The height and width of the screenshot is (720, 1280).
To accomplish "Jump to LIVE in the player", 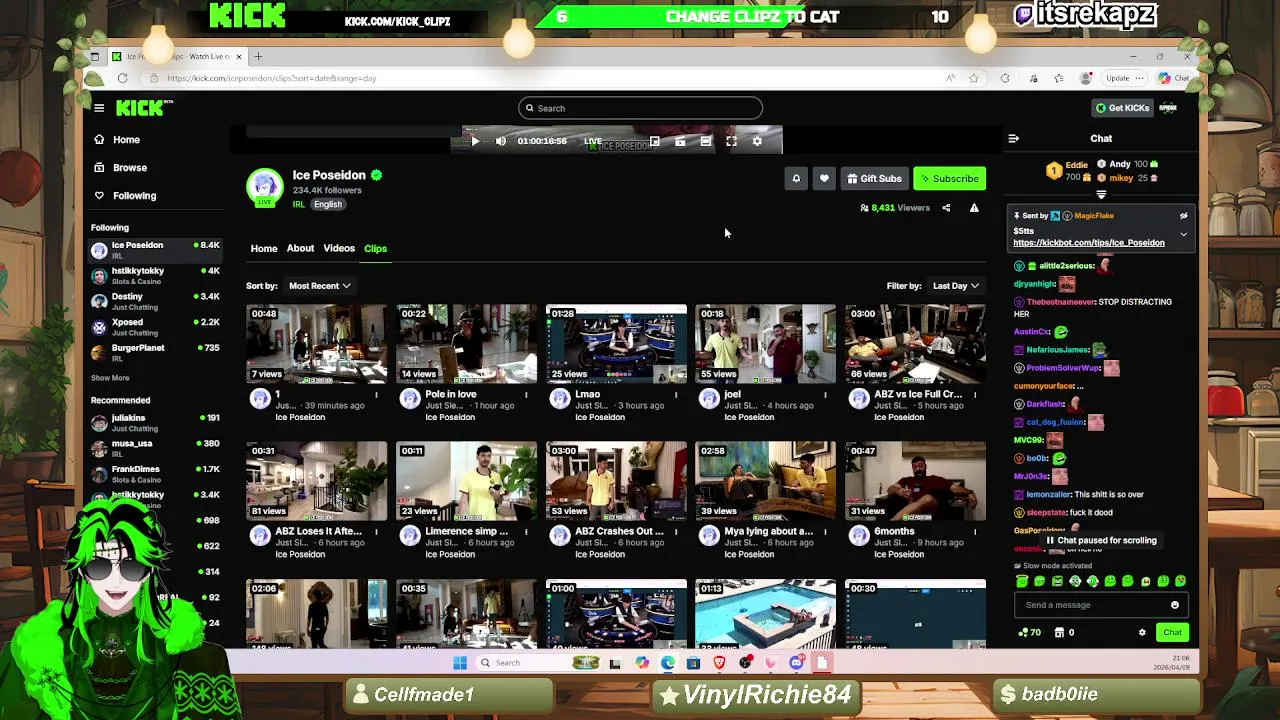I will [x=593, y=141].
